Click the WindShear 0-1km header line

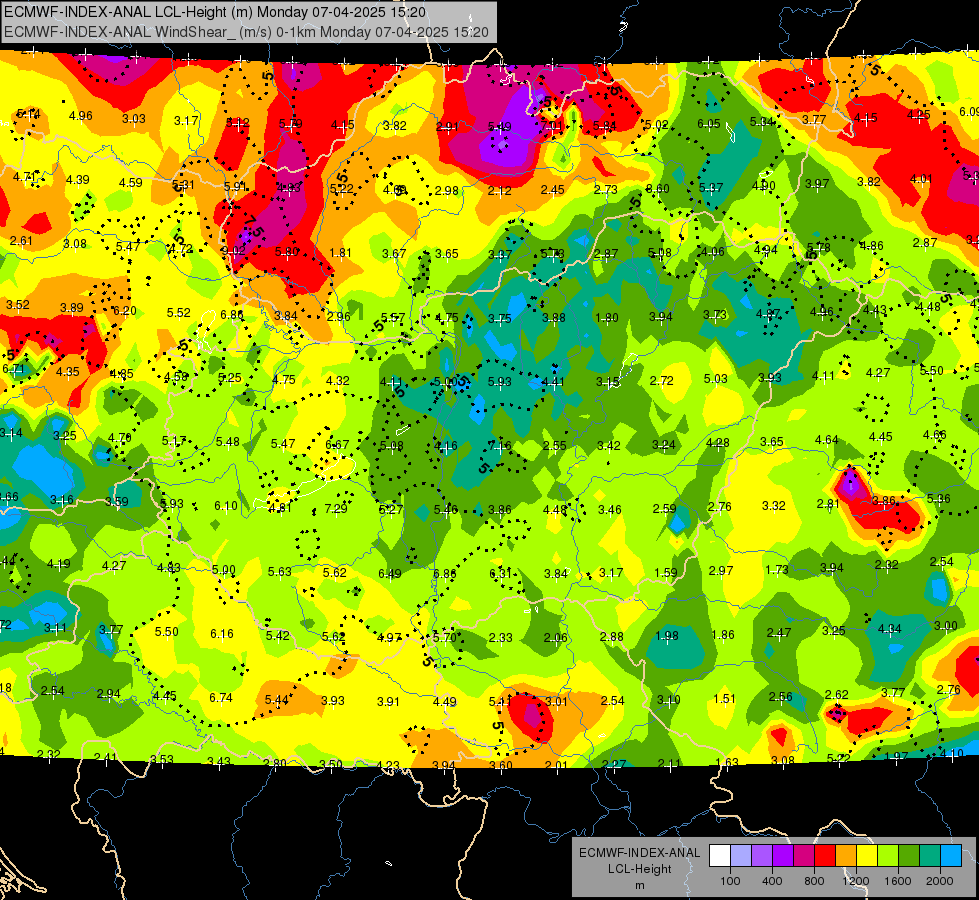pos(246,32)
